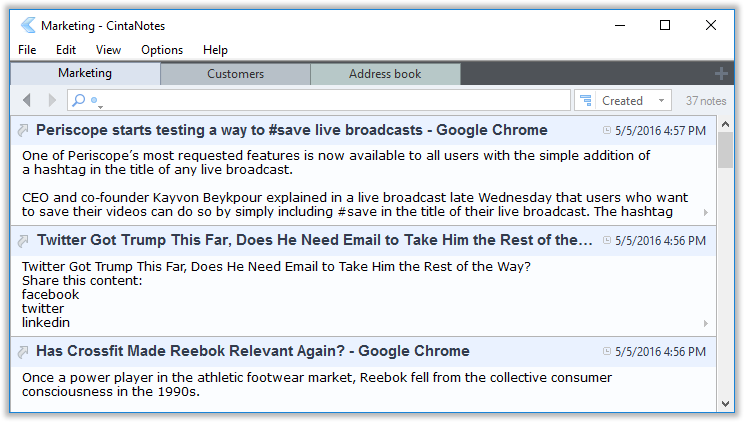
Task: Select the Periscope starts testing note title
Action: click(292, 130)
